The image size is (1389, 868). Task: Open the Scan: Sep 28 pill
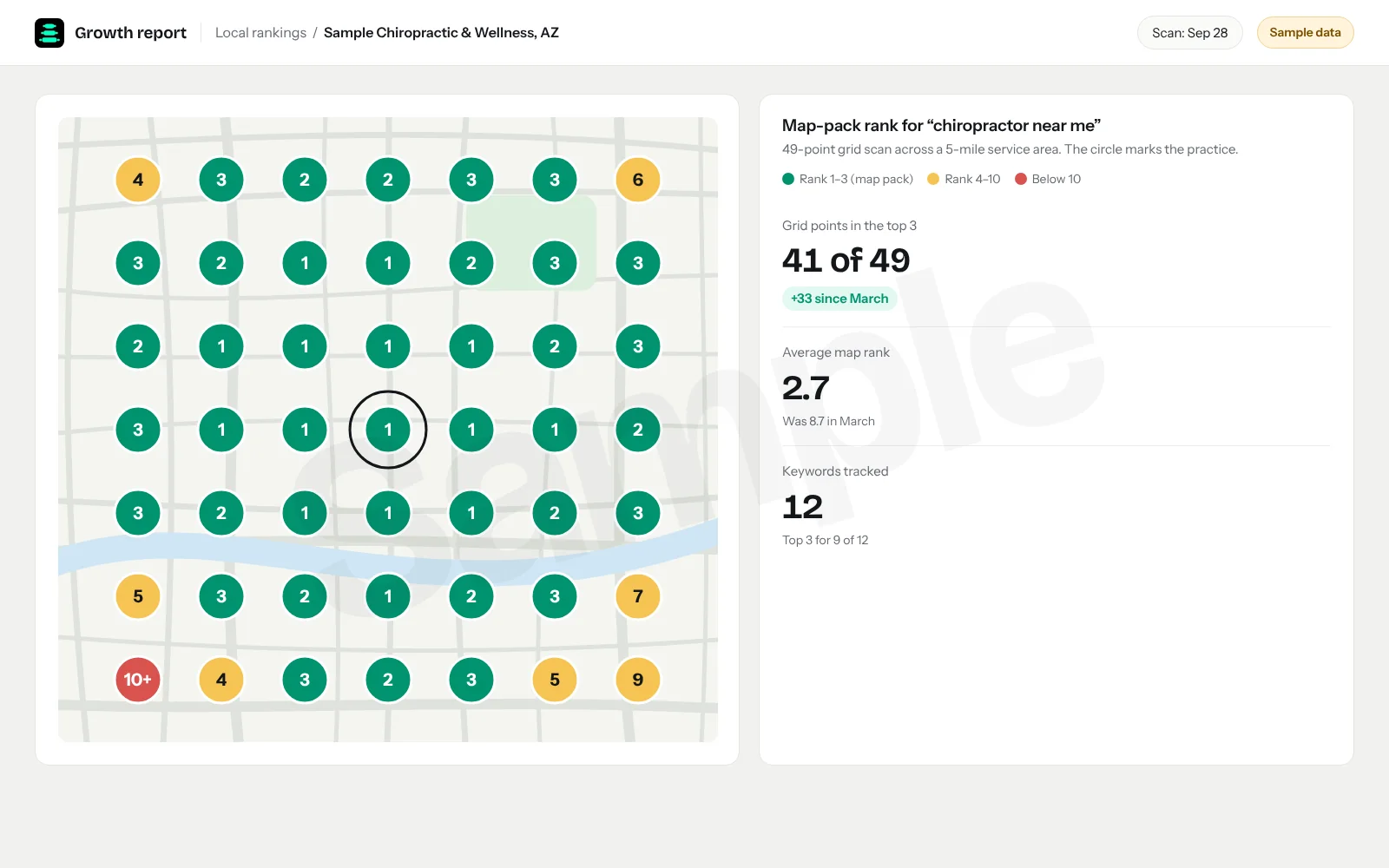point(1189,33)
